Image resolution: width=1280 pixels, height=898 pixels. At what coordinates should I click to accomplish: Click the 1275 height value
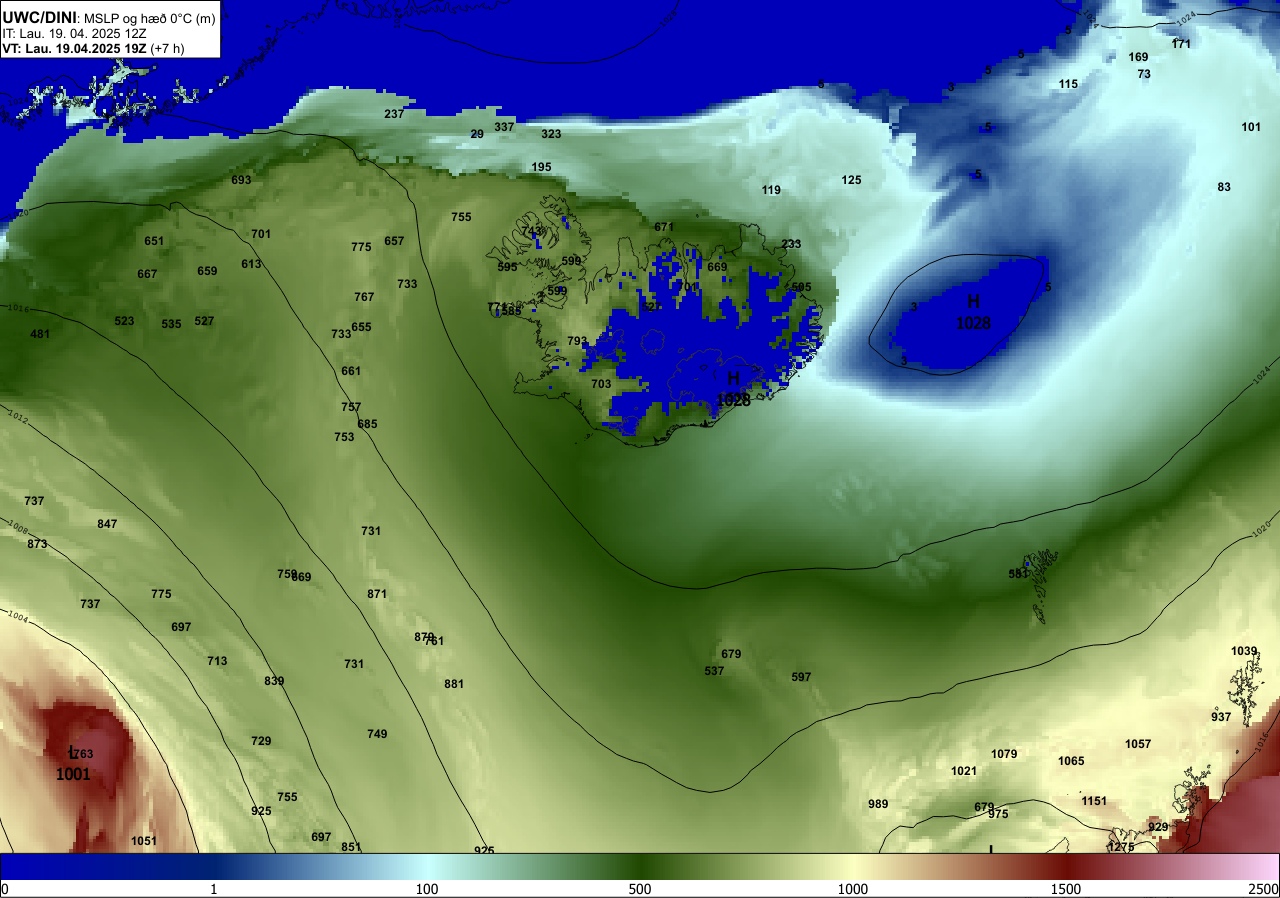(x=1121, y=847)
